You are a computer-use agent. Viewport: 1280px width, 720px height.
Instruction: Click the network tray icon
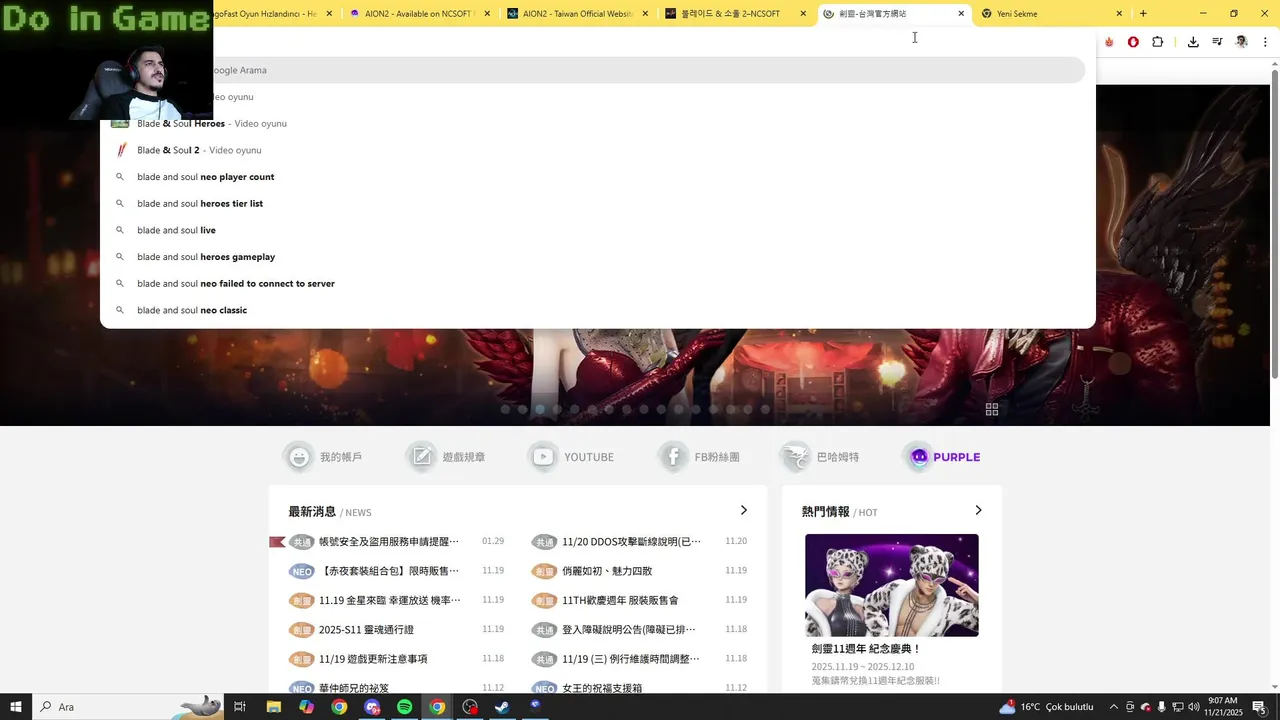[1177, 707]
